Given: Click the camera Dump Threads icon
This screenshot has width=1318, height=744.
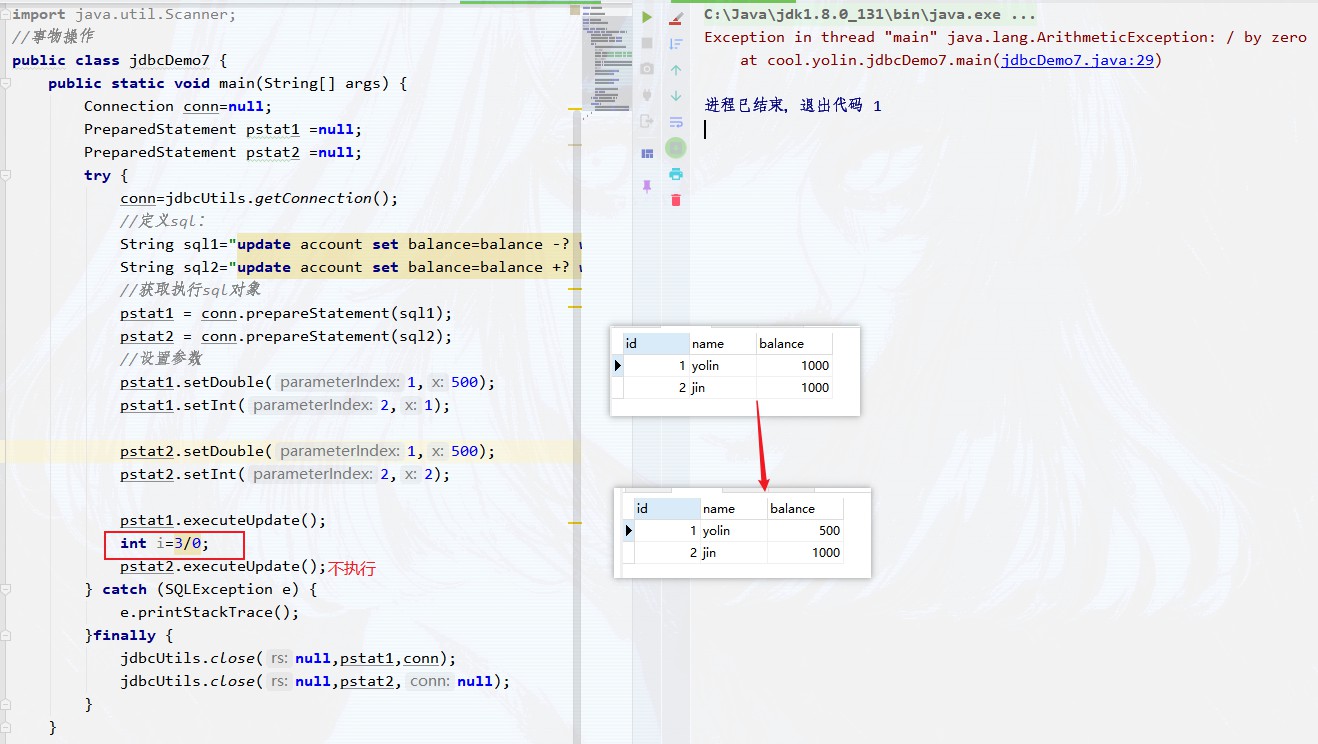Looking at the screenshot, I should coord(647,69).
